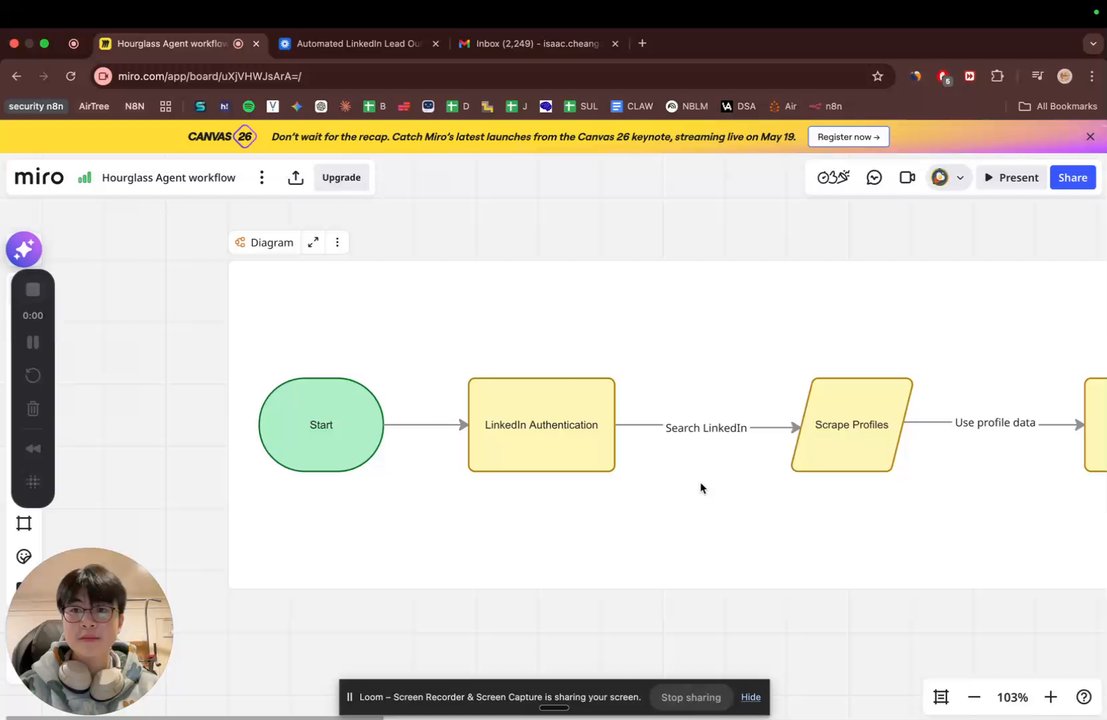Open the AirTree bookmark
This screenshot has width=1107, height=720.
tap(94, 107)
